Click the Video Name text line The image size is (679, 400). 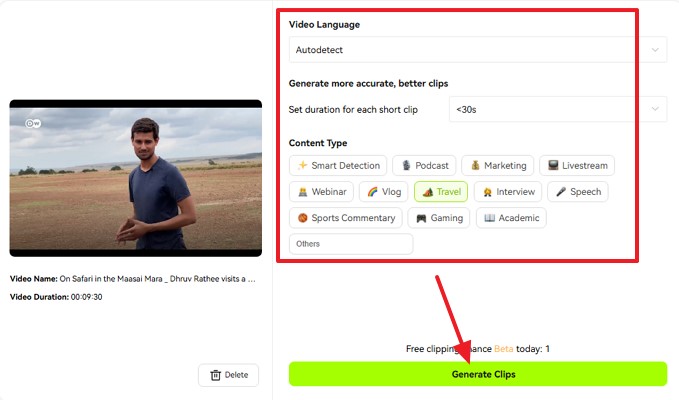point(133,279)
